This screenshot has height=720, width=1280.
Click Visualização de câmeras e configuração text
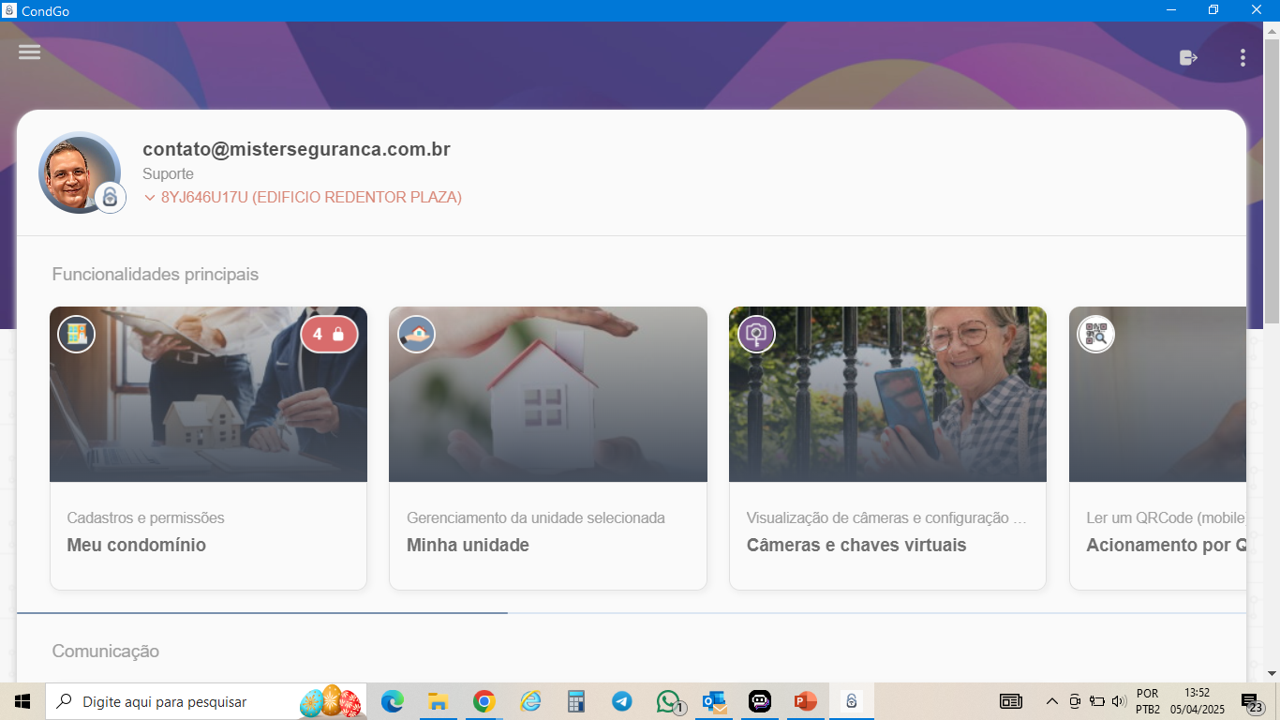[x=887, y=518]
